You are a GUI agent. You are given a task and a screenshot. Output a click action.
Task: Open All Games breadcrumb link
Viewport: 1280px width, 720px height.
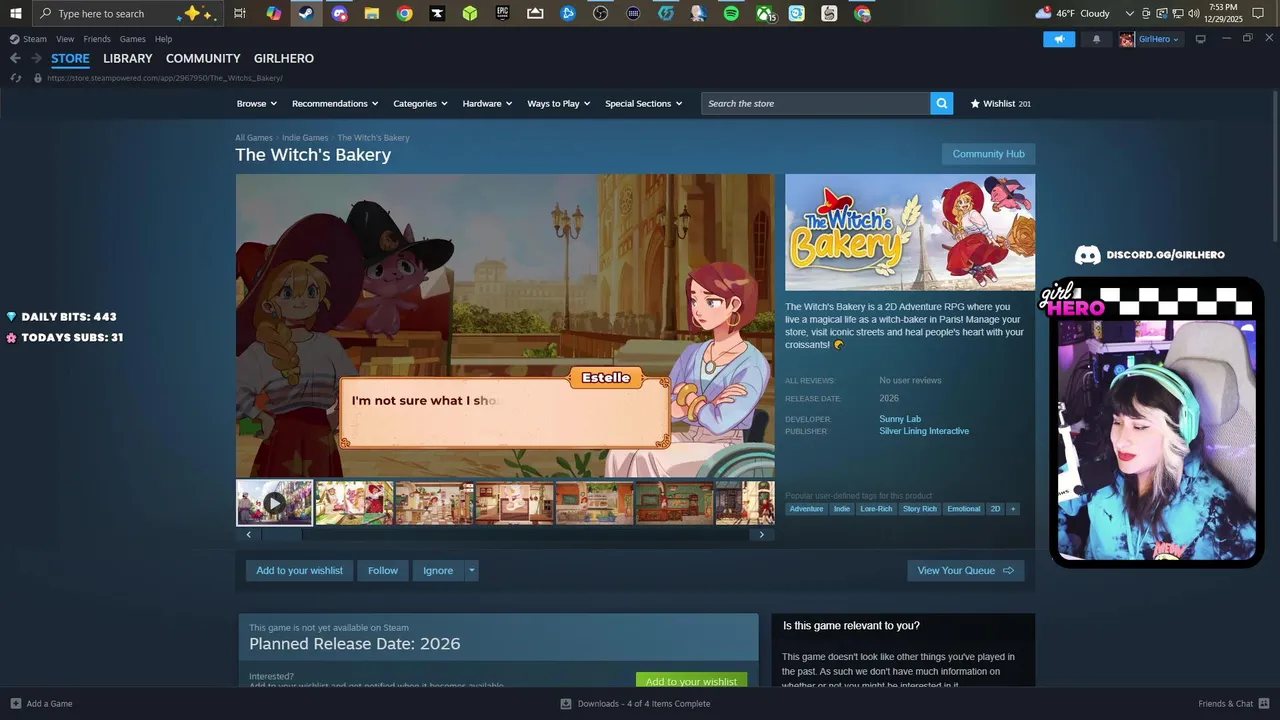pos(254,138)
